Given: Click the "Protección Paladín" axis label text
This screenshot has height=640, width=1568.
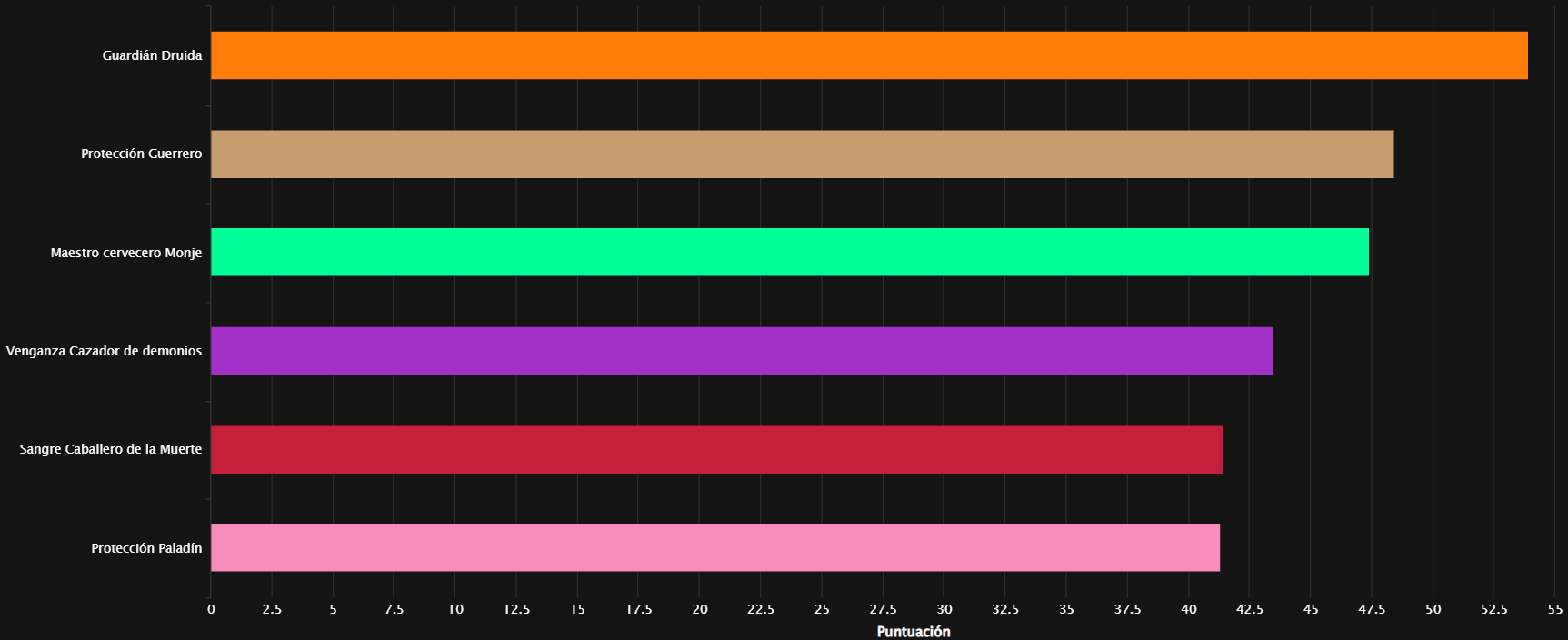Looking at the screenshot, I should (x=146, y=548).
